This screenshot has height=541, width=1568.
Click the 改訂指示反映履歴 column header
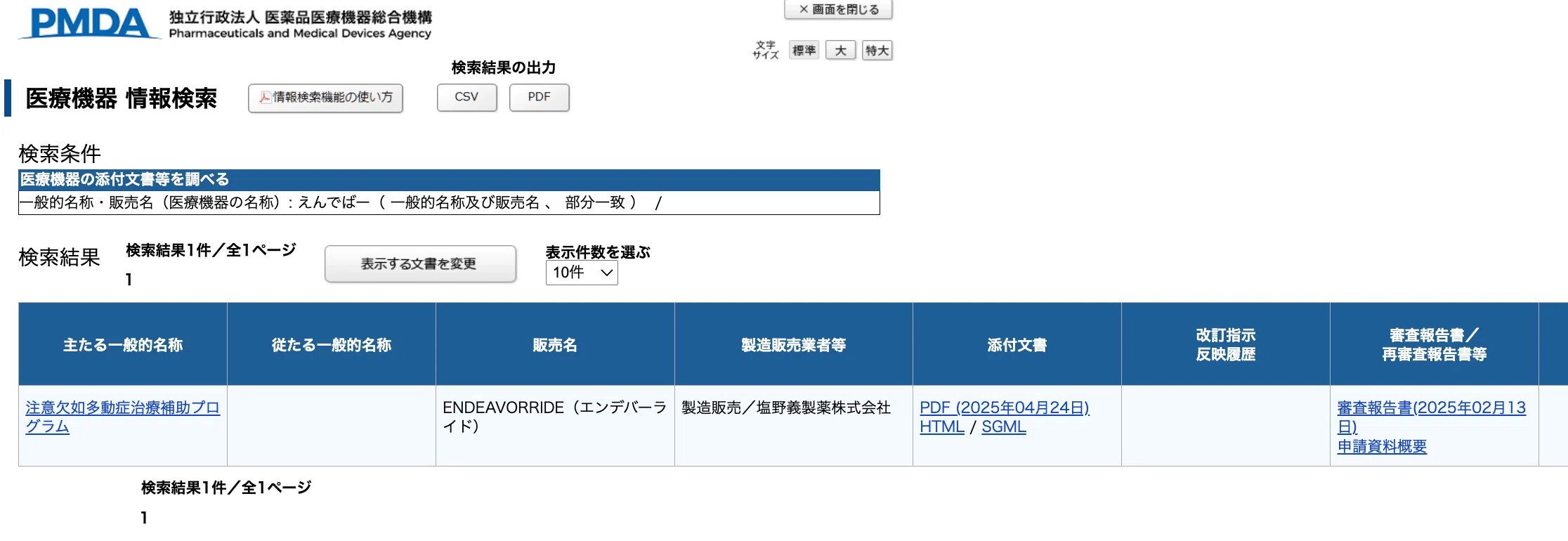click(1226, 344)
